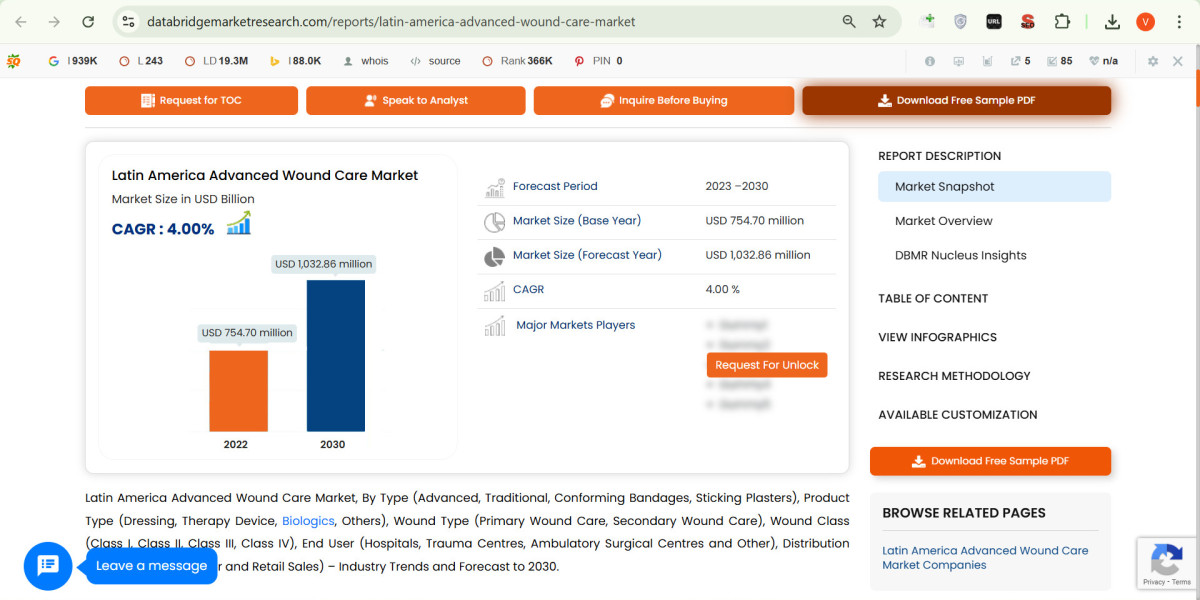
Task: Select Market Overview in sidebar
Action: coord(943,221)
